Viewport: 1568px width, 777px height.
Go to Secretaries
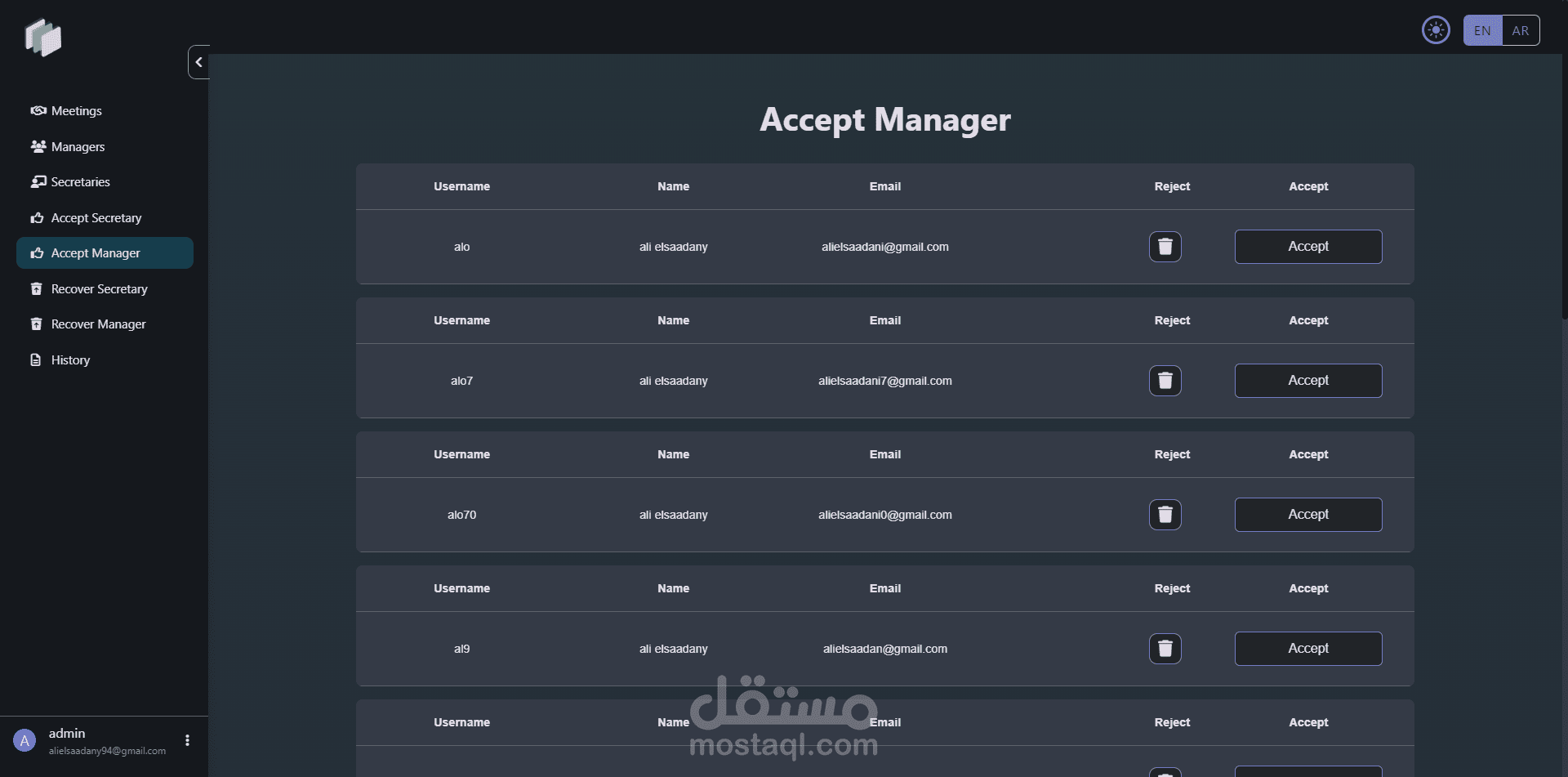click(x=105, y=182)
